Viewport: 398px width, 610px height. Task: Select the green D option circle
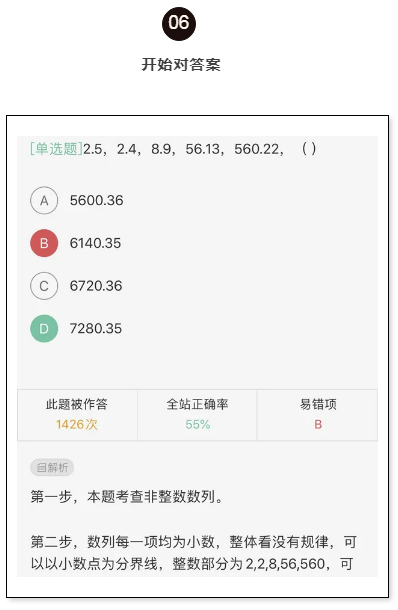[44, 329]
